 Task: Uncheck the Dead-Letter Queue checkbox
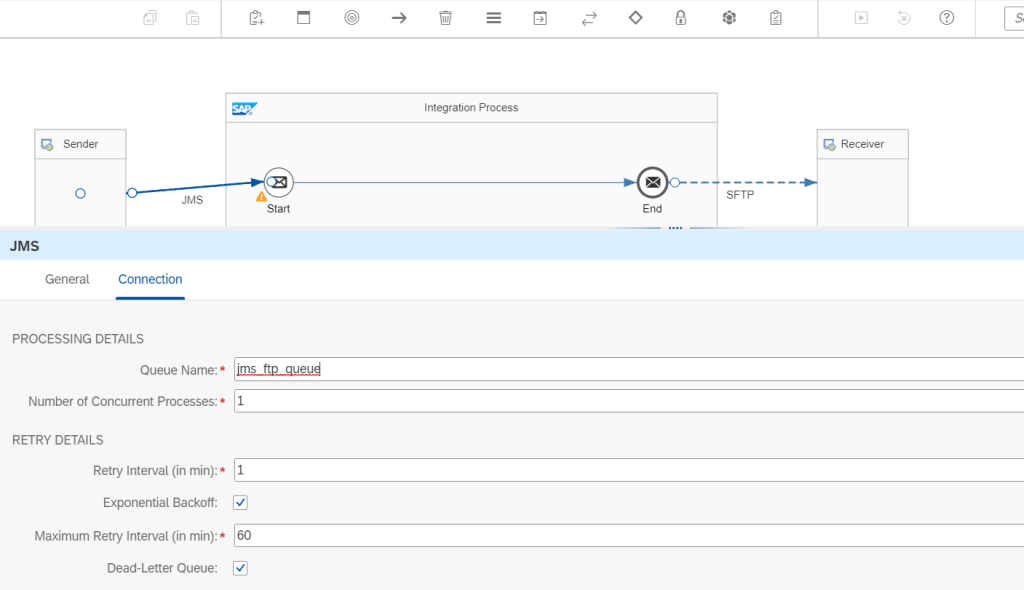tap(240, 568)
